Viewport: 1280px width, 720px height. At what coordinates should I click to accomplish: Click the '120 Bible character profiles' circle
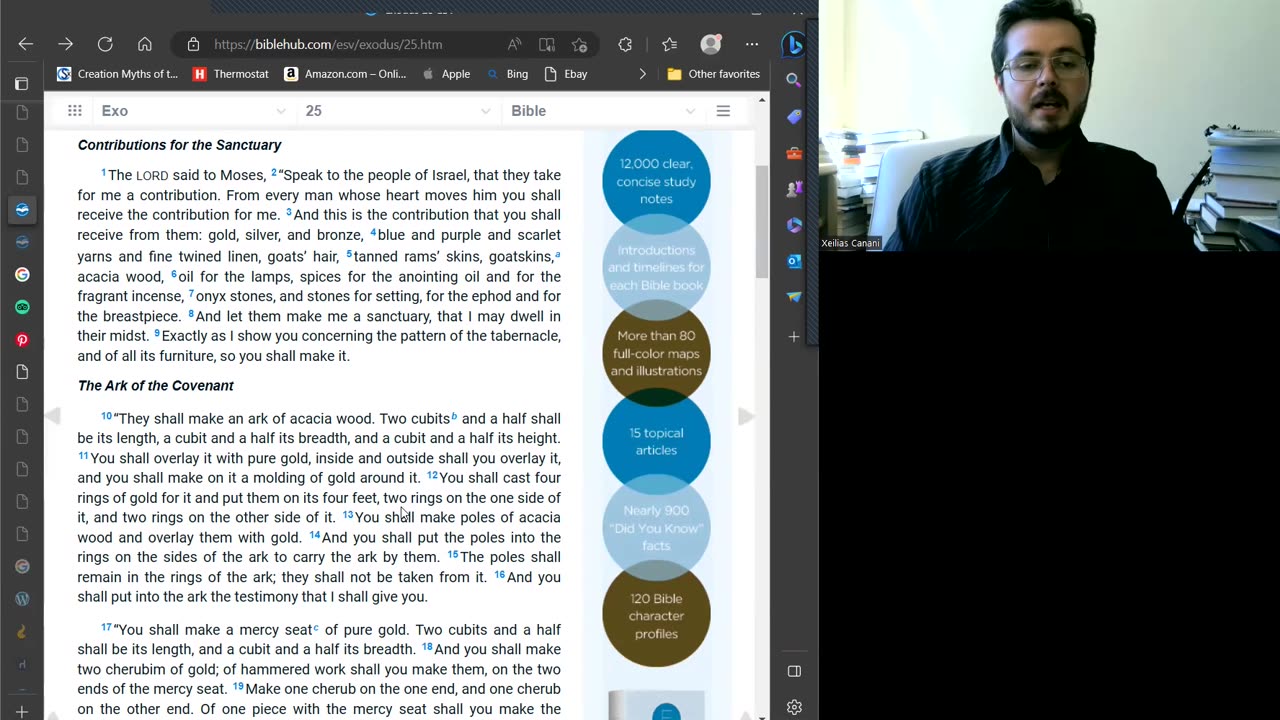(x=656, y=615)
